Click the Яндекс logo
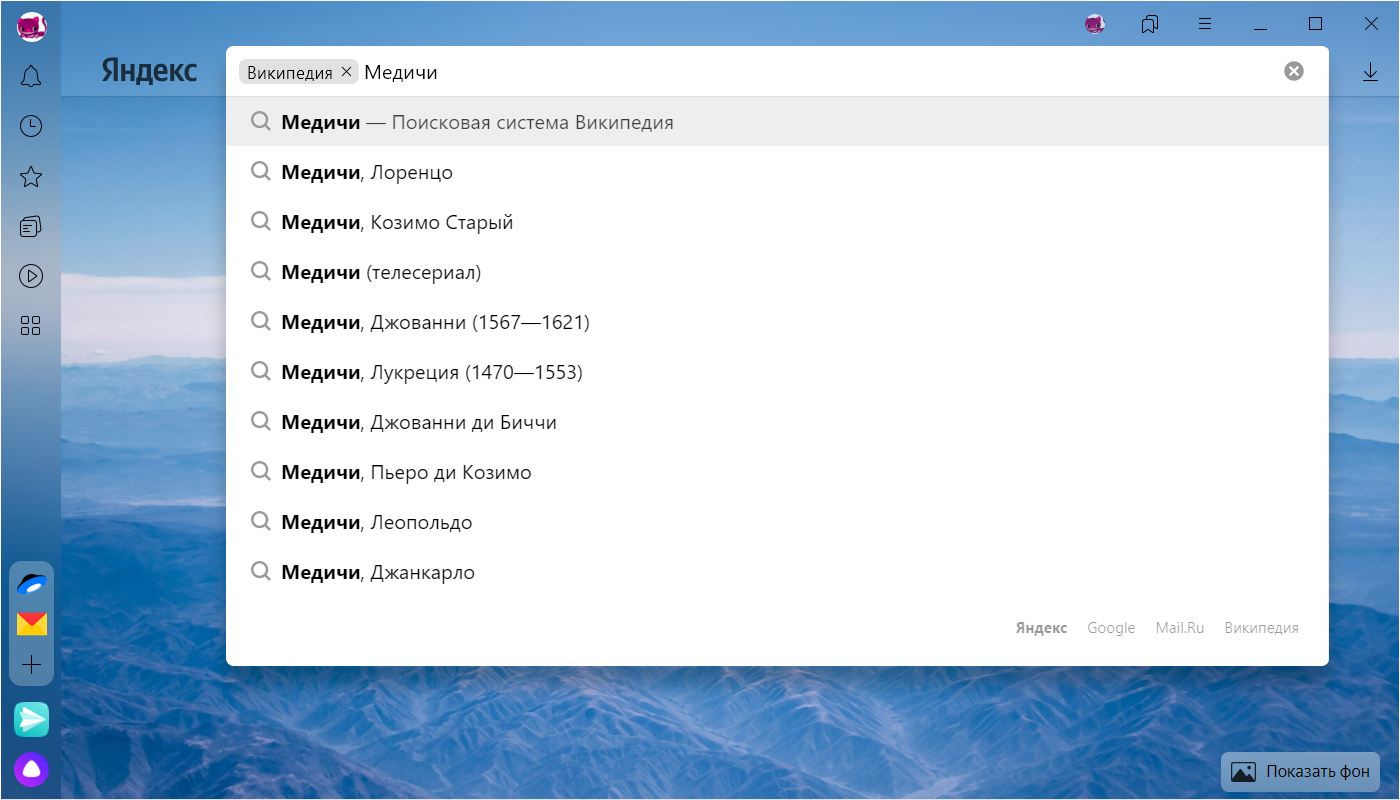The image size is (1400, 800). pyautogui.click(x=149, y=71)
